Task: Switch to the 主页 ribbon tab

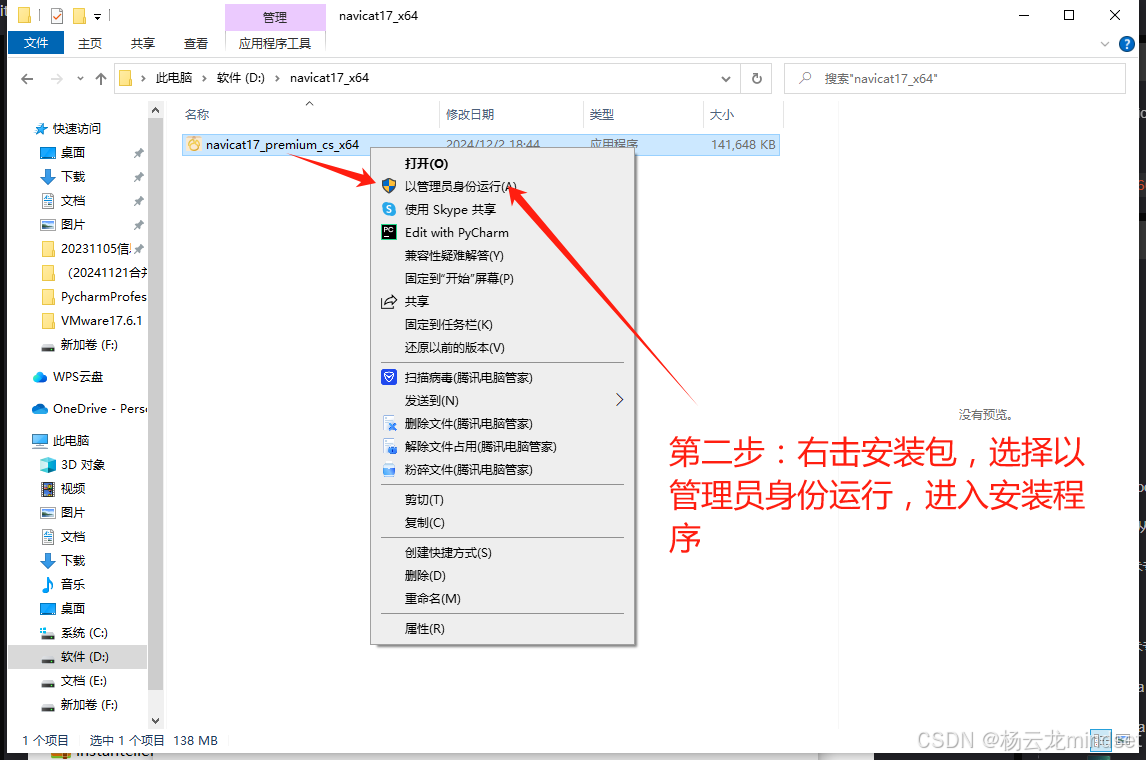Action: coord(90,43)
